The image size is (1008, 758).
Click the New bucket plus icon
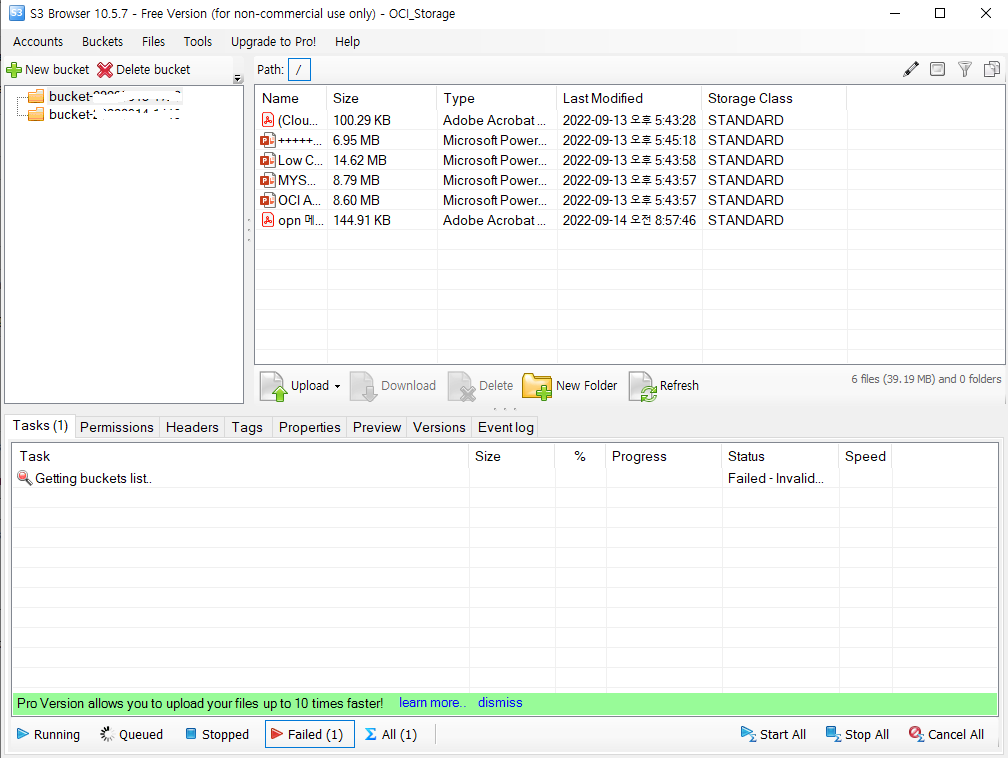[14, 69]
